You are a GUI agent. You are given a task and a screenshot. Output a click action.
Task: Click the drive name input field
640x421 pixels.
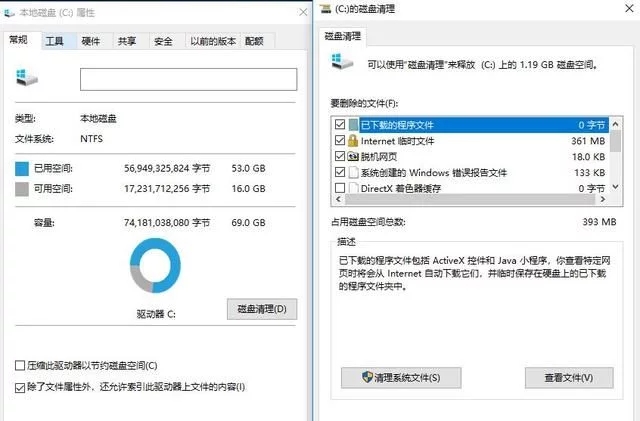(x=188, y=79)
